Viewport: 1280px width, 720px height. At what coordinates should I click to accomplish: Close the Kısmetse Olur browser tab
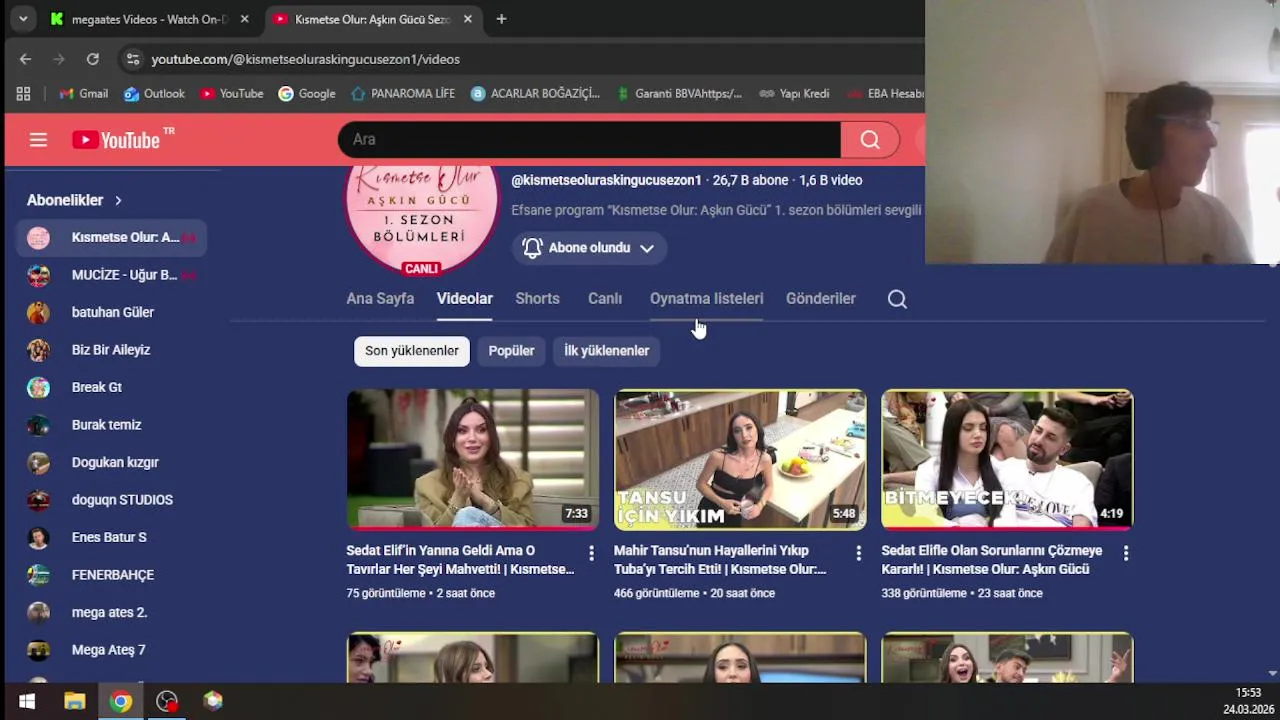click(x=467, y=19)
